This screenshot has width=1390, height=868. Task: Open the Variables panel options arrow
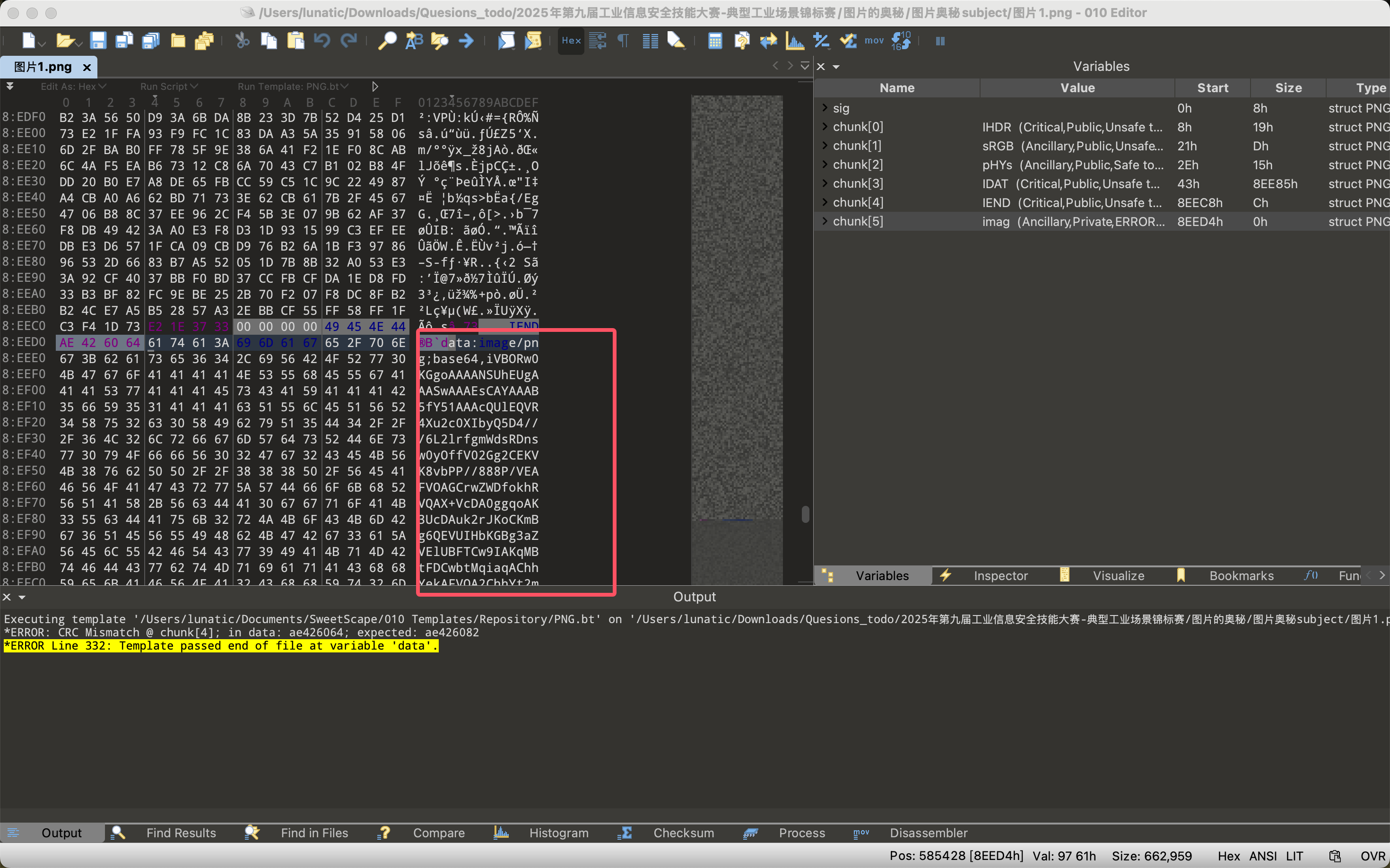click(x=836, y=67)
